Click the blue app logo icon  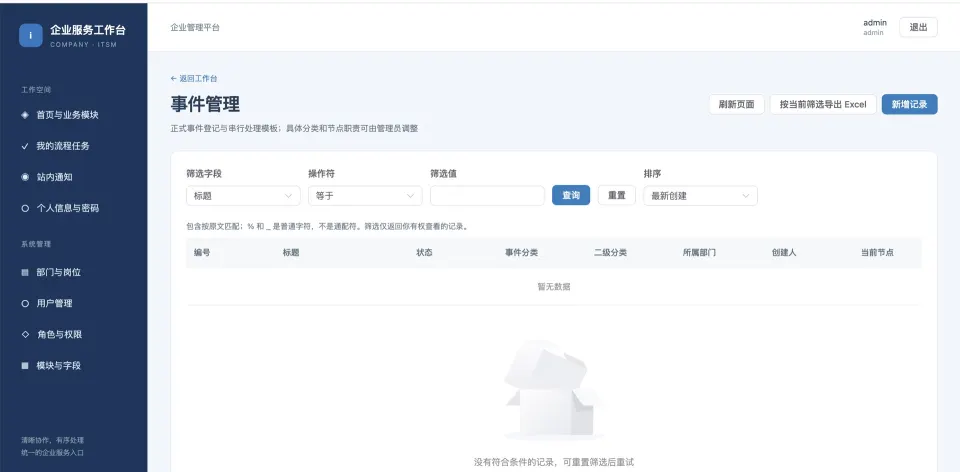[31, 36]
